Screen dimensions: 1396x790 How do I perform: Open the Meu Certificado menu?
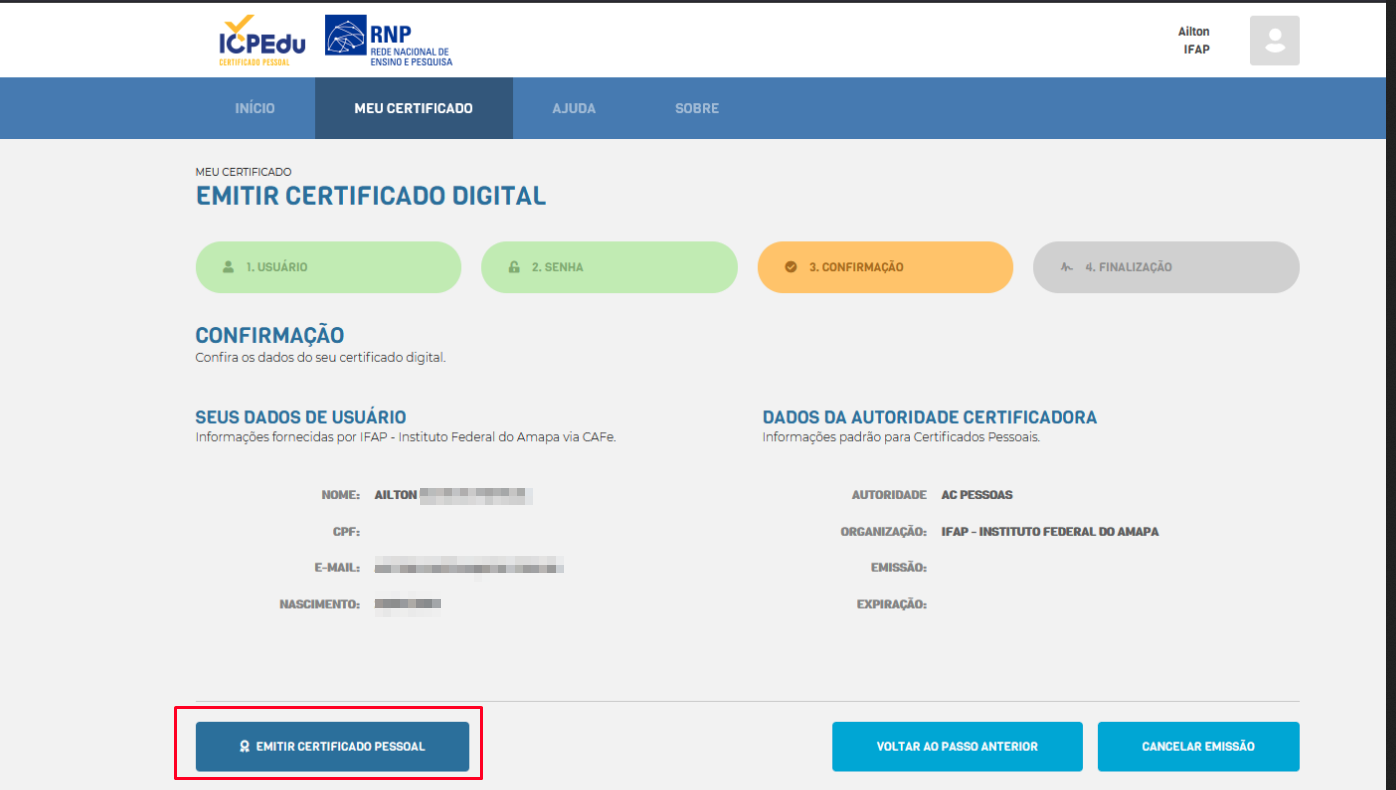414,108
